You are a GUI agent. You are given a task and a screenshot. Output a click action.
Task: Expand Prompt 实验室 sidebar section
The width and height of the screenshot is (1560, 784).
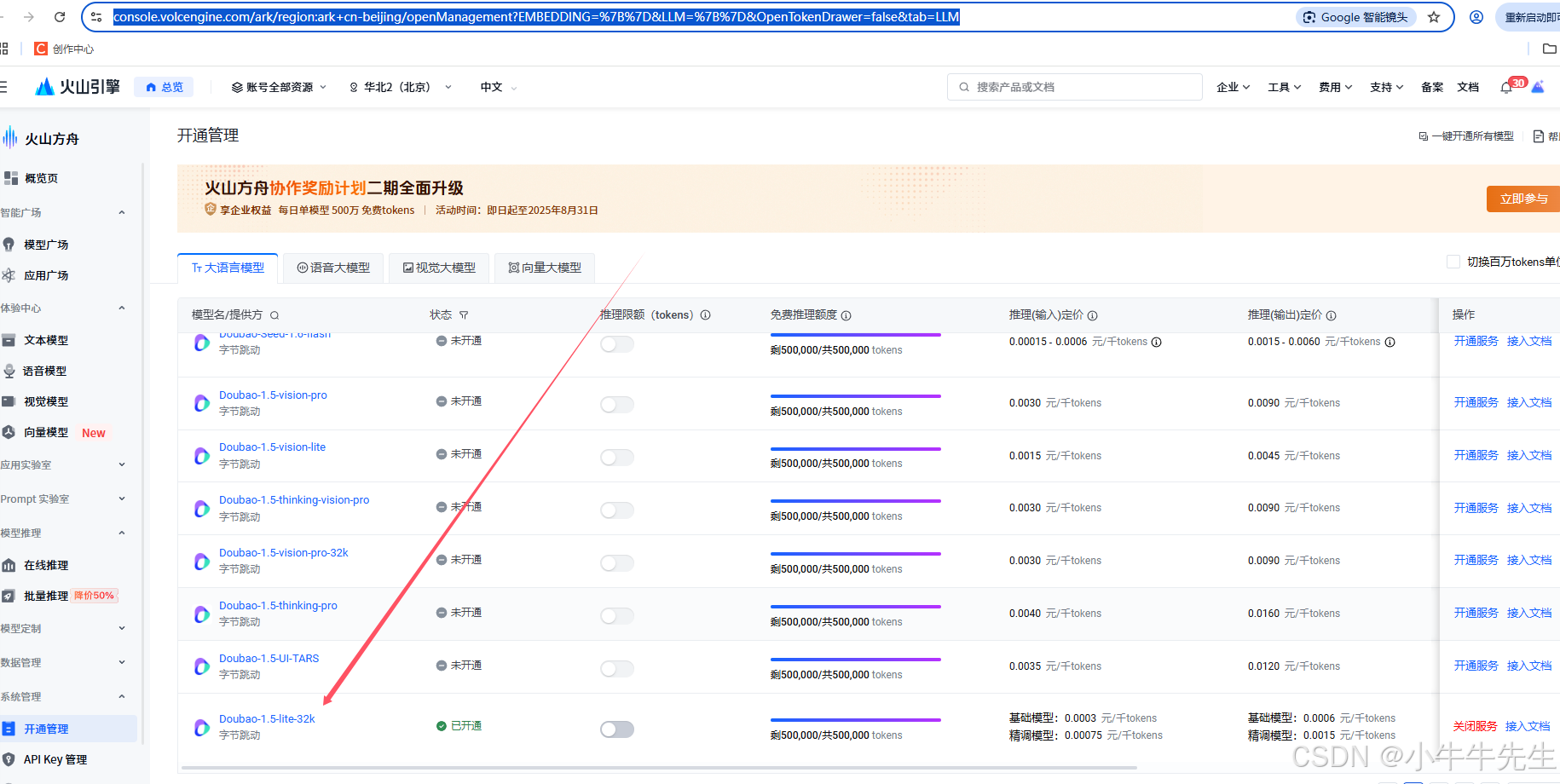pyautogui.click(x=122, y=499)
